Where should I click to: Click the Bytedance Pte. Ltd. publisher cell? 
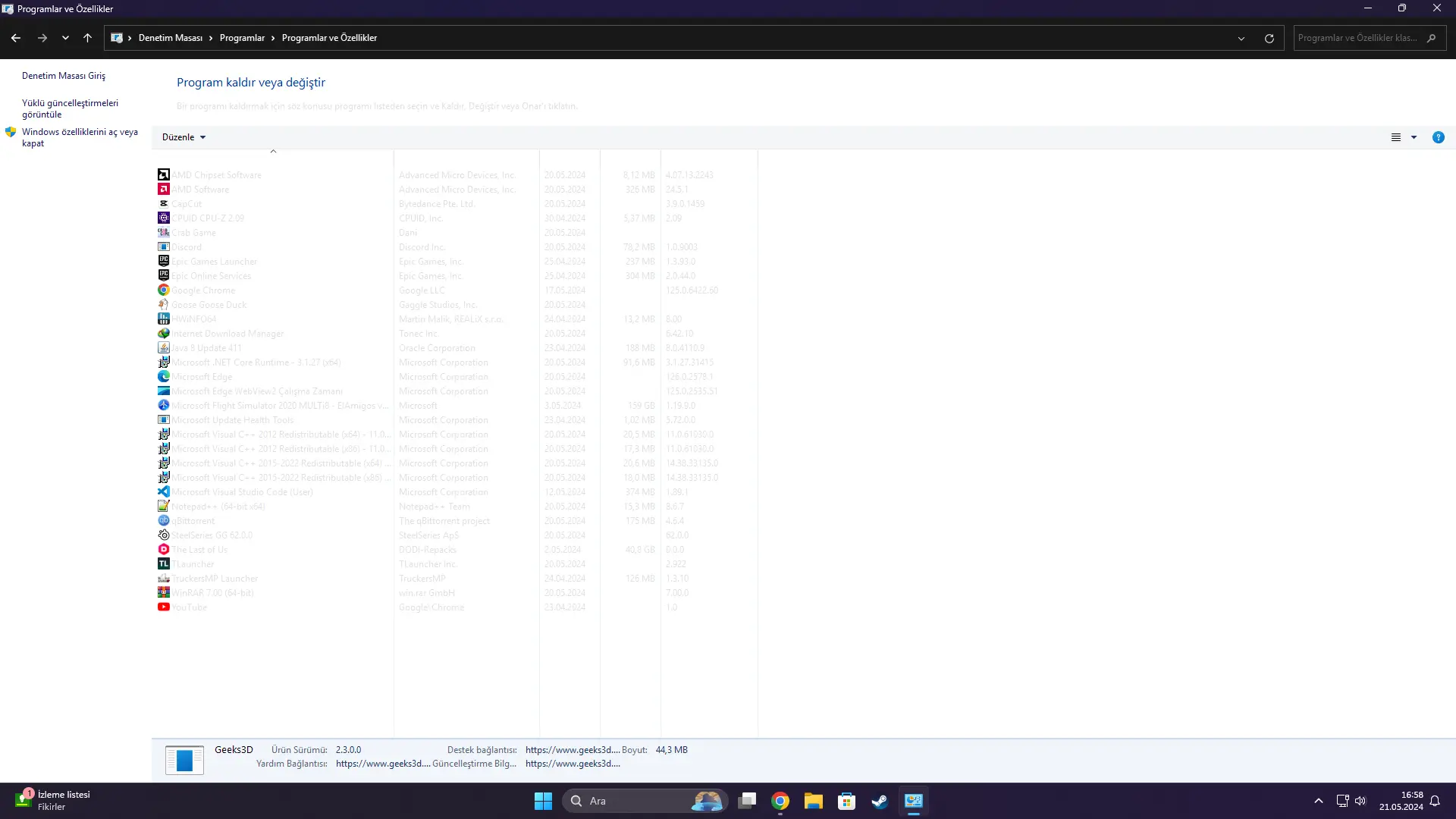point(437,204)
